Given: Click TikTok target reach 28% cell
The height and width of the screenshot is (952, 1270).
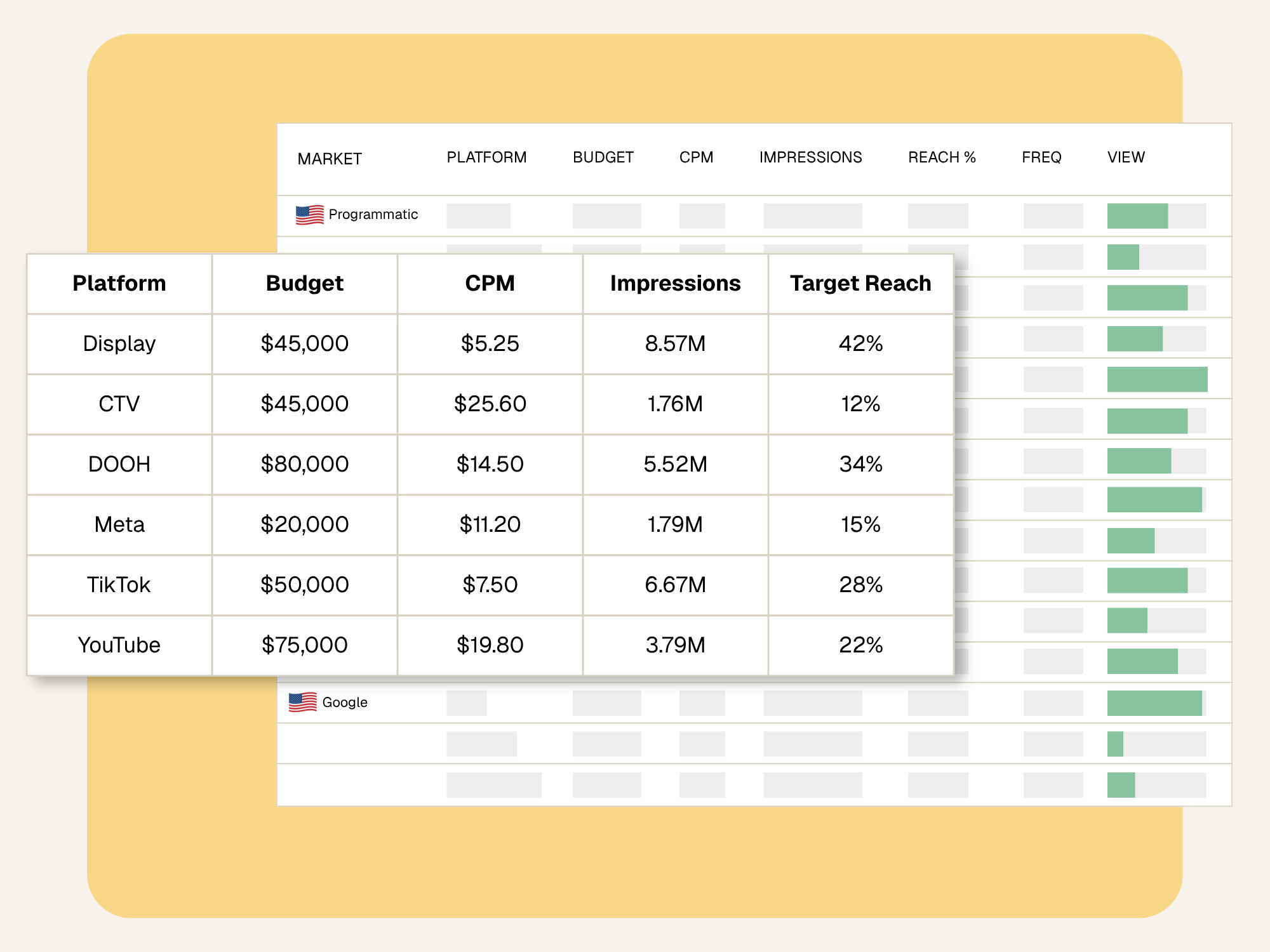Looking at the screenshot, I should [x=860, y=585].
